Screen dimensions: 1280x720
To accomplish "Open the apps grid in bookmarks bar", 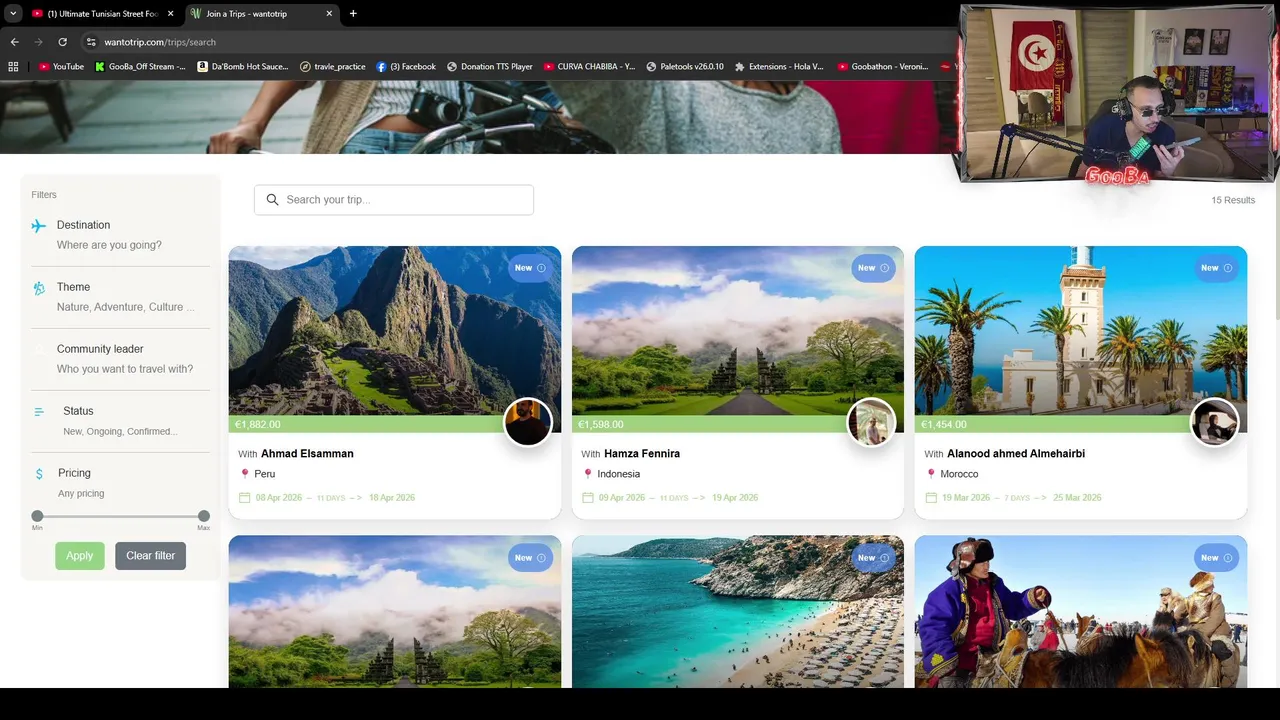I will point(13,66).
